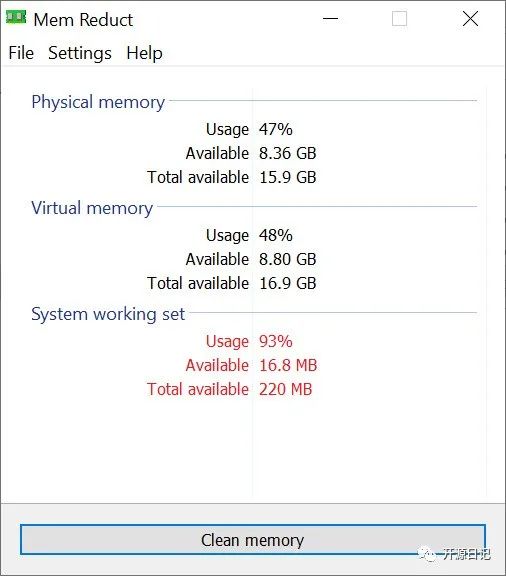Minimize the Mem Reduct window
The height and width of the screenshot is (576, 506).
pos(330,18)
